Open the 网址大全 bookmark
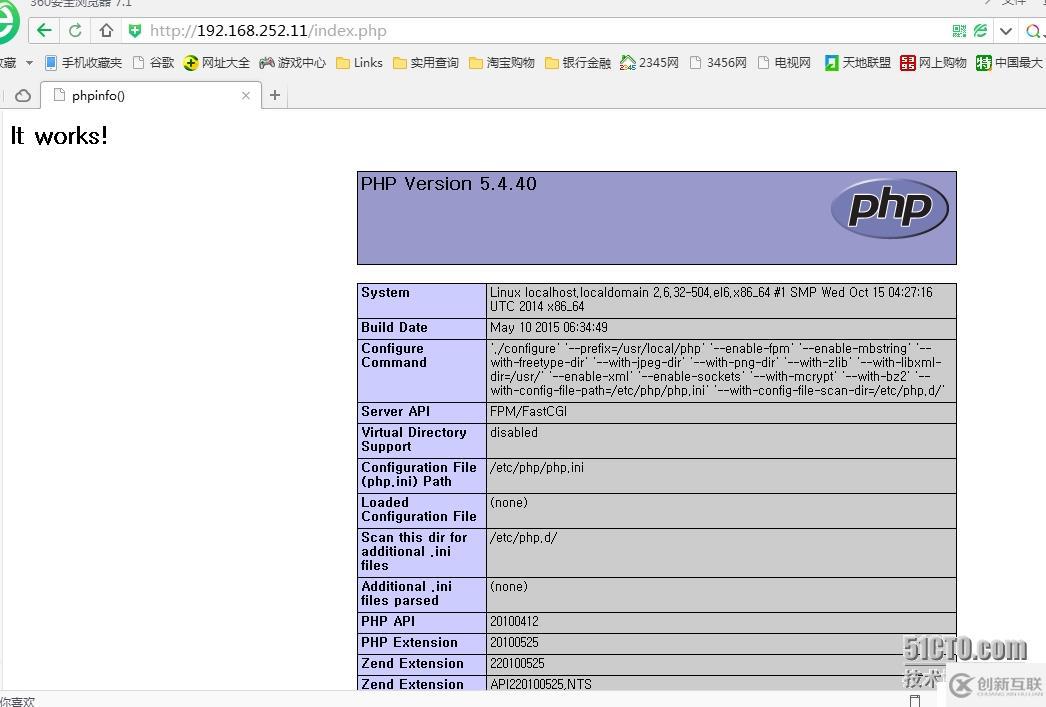 [x=216, y=63]
